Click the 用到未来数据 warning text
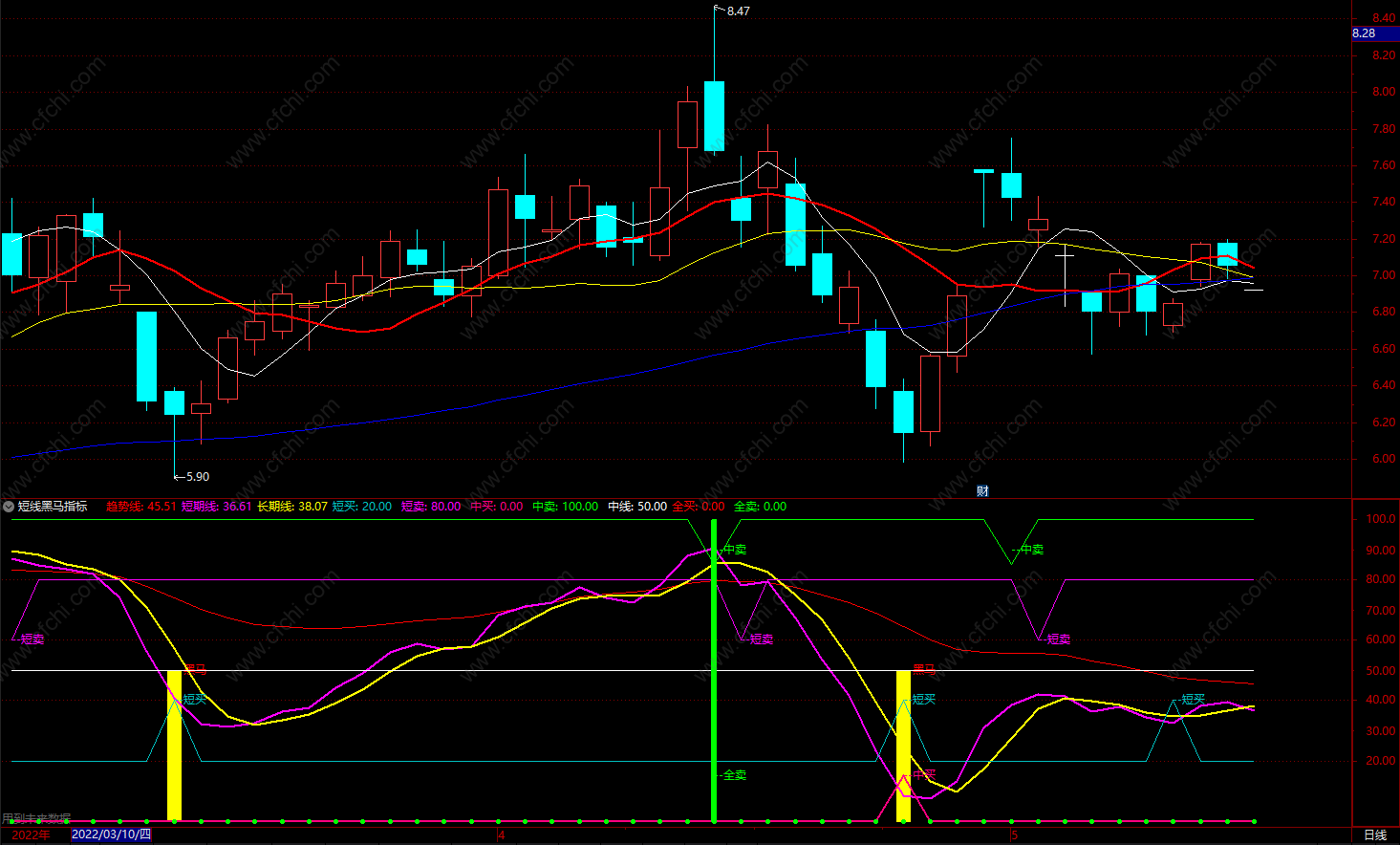Viewport: 1400px width, 845px height. (36, 819)
